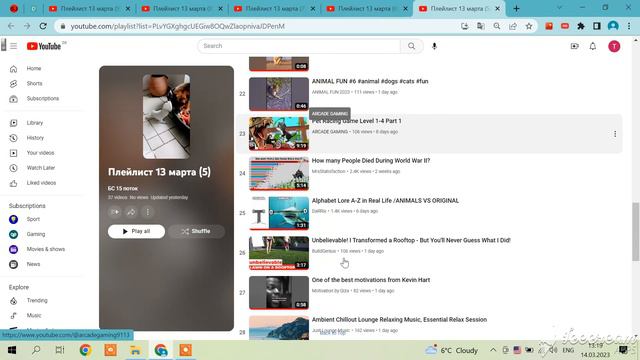The width and height of the screenshot is (640, 360).
Task: Open Chrome three-dot menu
Action: click(629, 26)
